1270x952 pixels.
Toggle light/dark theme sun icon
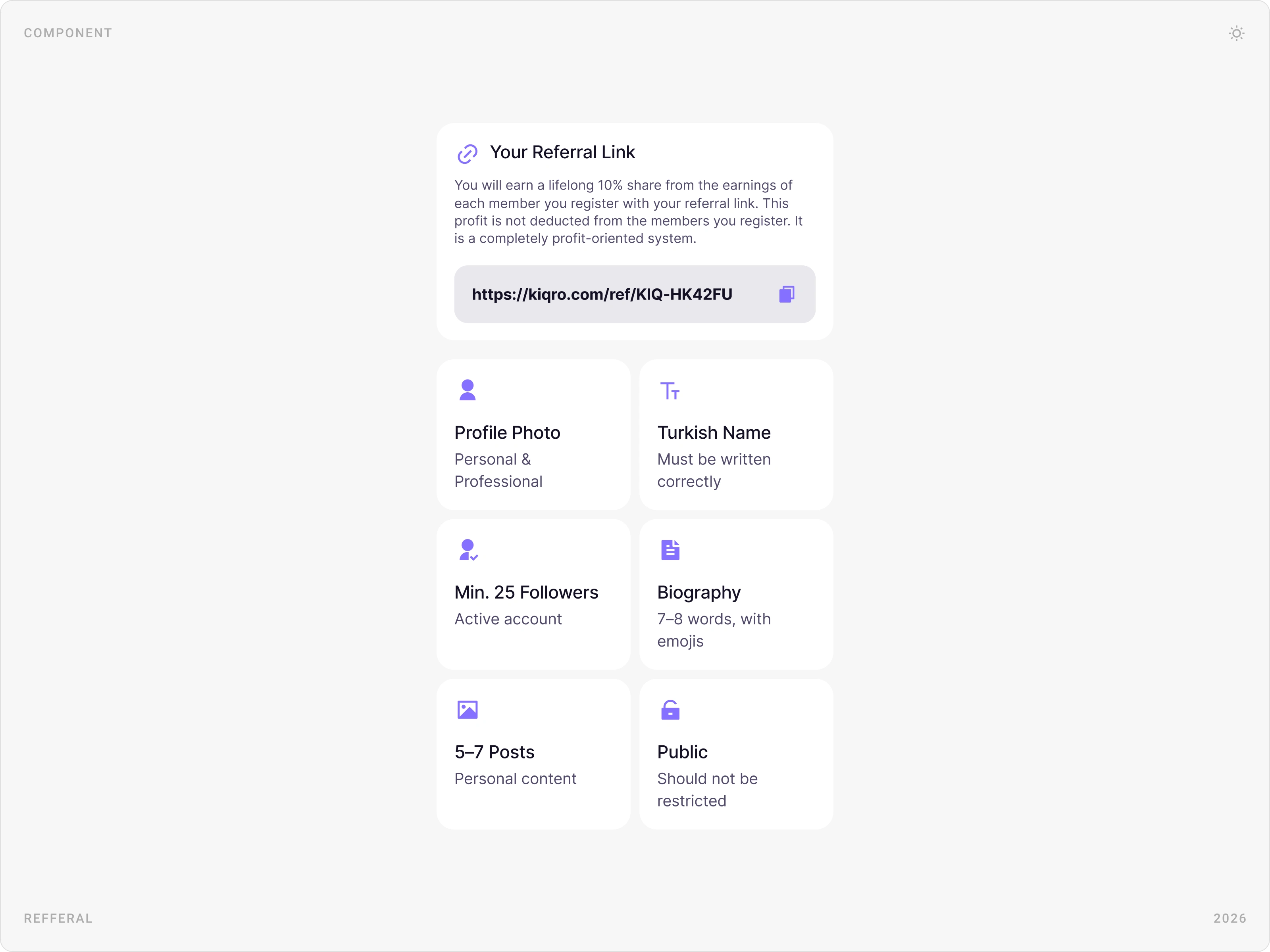(1236, 33)
